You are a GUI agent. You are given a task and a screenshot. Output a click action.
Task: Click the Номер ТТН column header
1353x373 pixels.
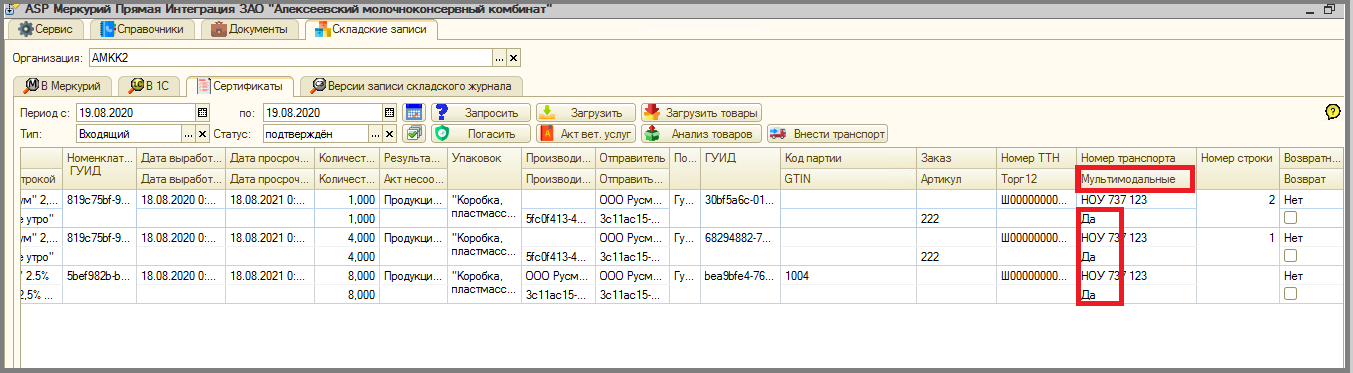[x=1037, y=158]
